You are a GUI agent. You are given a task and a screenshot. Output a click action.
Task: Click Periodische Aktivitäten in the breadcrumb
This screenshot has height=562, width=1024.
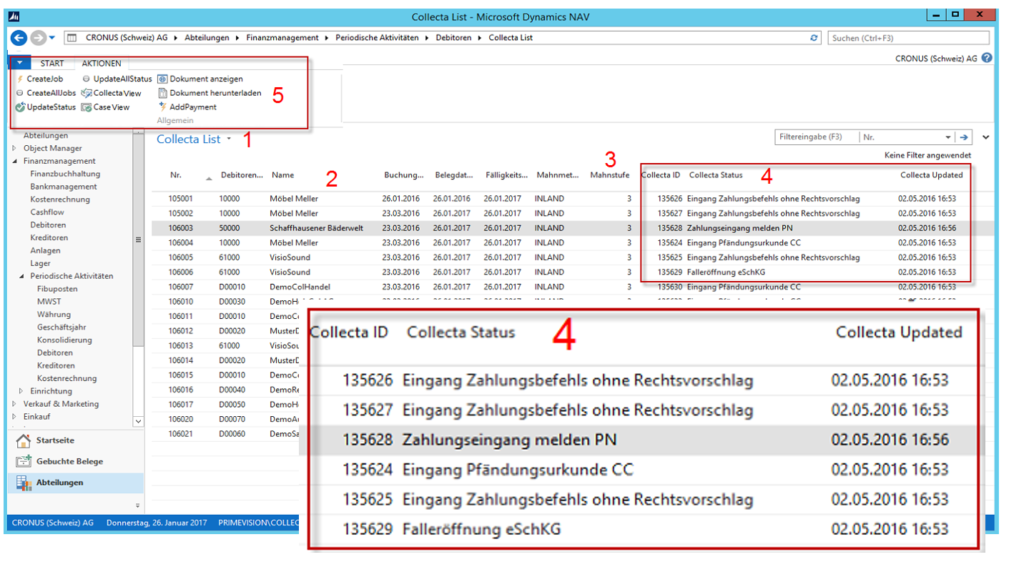point(377,38)
